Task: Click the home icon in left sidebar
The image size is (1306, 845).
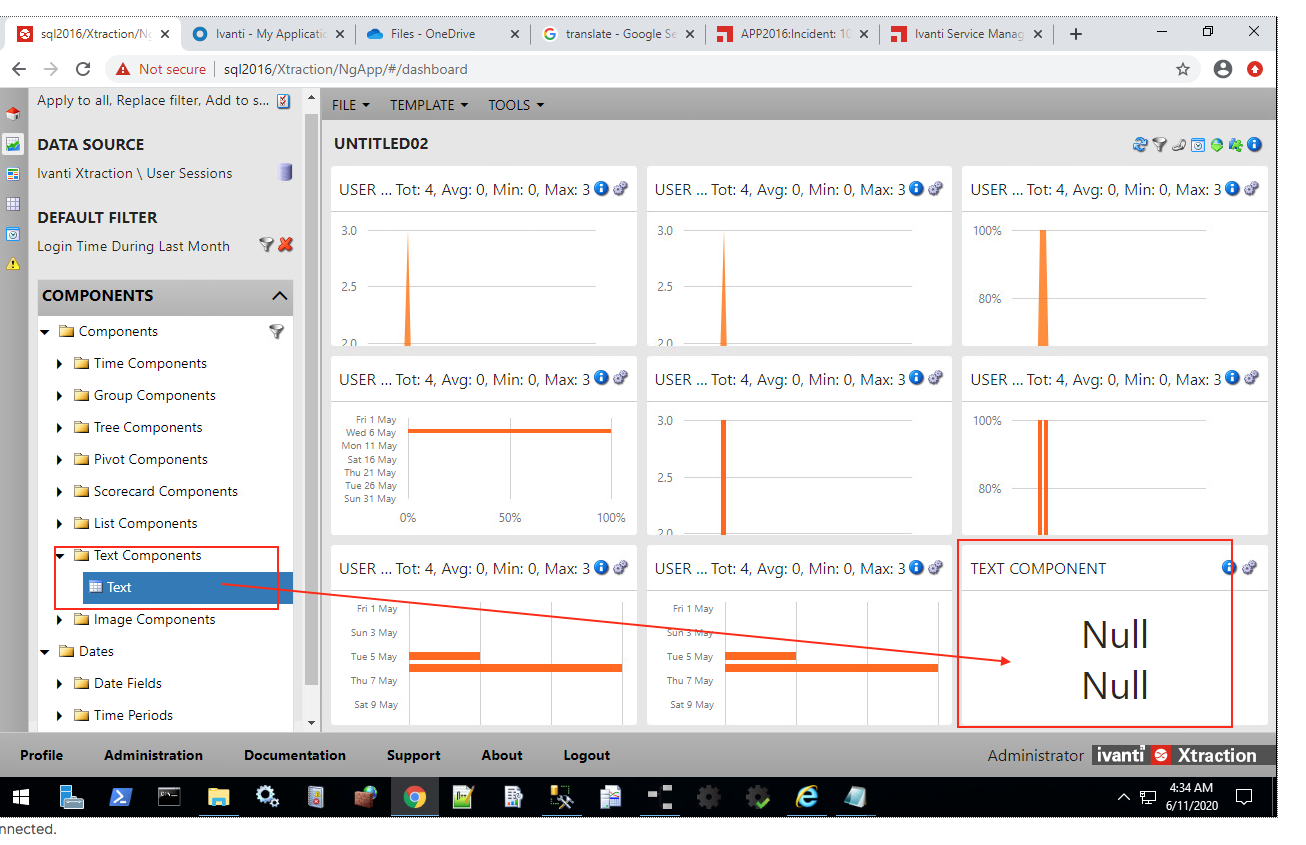Action: point(13,114)
